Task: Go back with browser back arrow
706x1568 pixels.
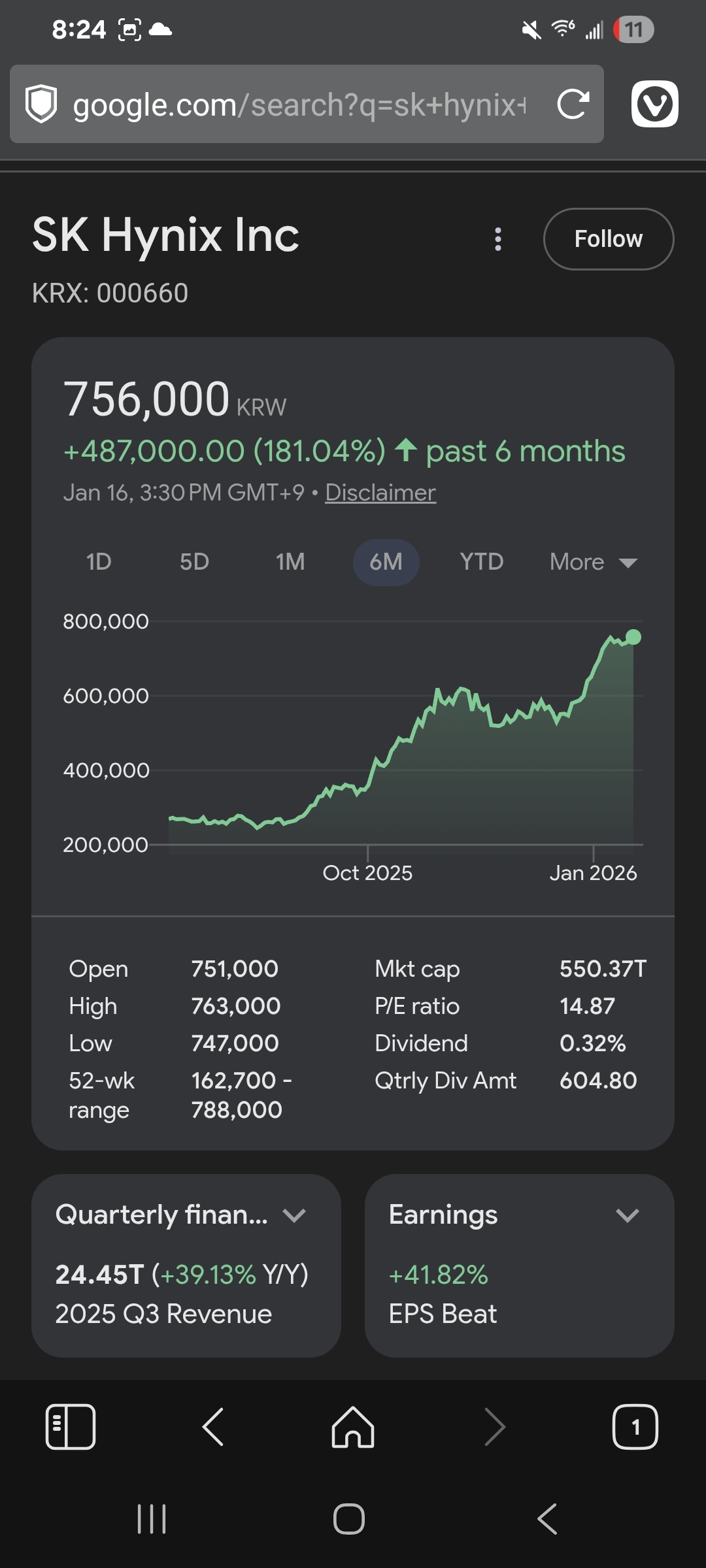Action: click(213, 1427)
